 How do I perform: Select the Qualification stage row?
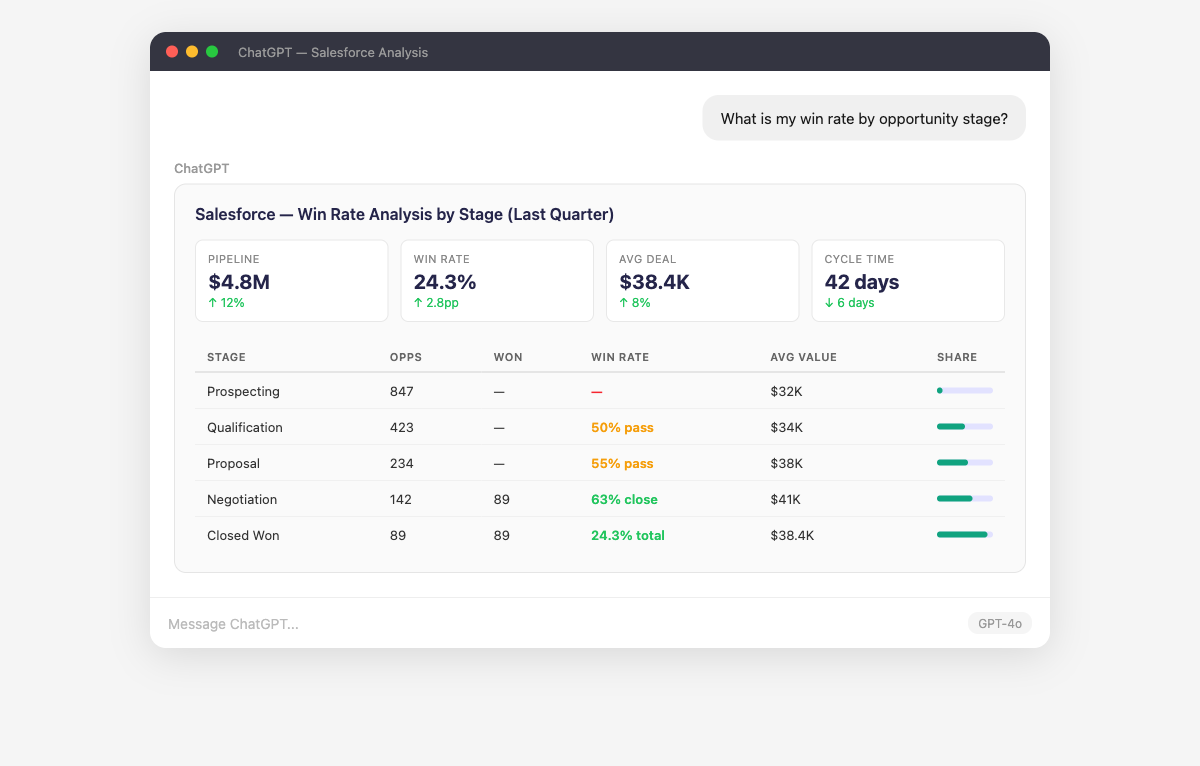click(x=600, y=427)
